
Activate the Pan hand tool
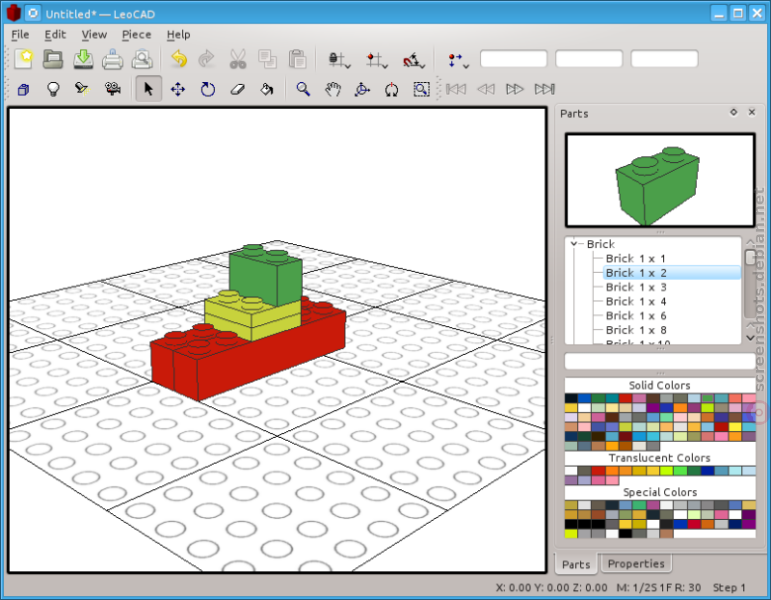(333, 89)
